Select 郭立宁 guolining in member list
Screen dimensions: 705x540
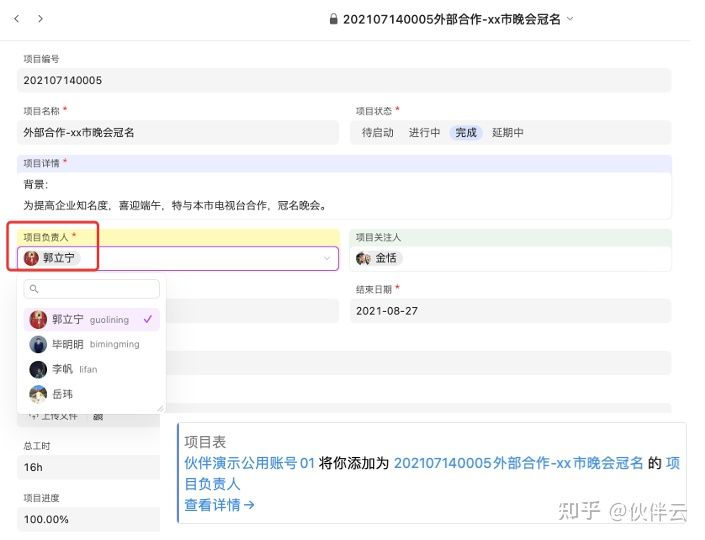tap(91, 320)
